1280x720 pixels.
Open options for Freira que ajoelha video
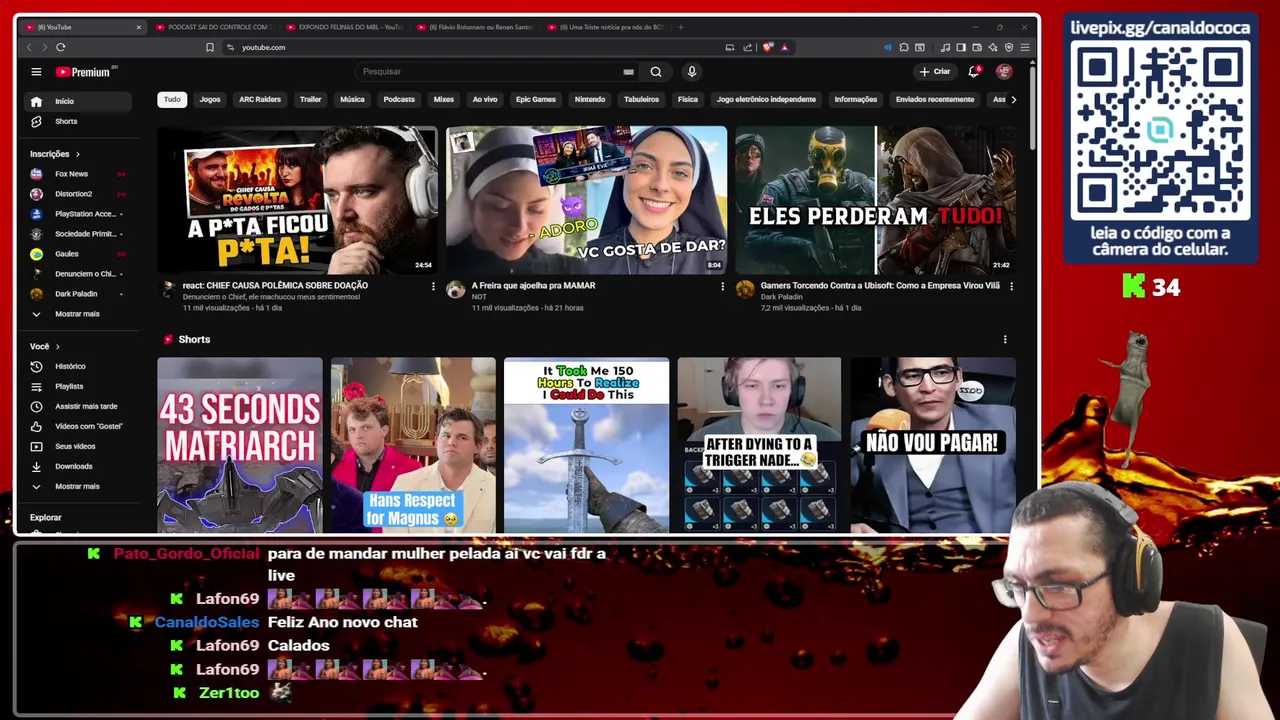pyautogui.click(x=722, y=287)
